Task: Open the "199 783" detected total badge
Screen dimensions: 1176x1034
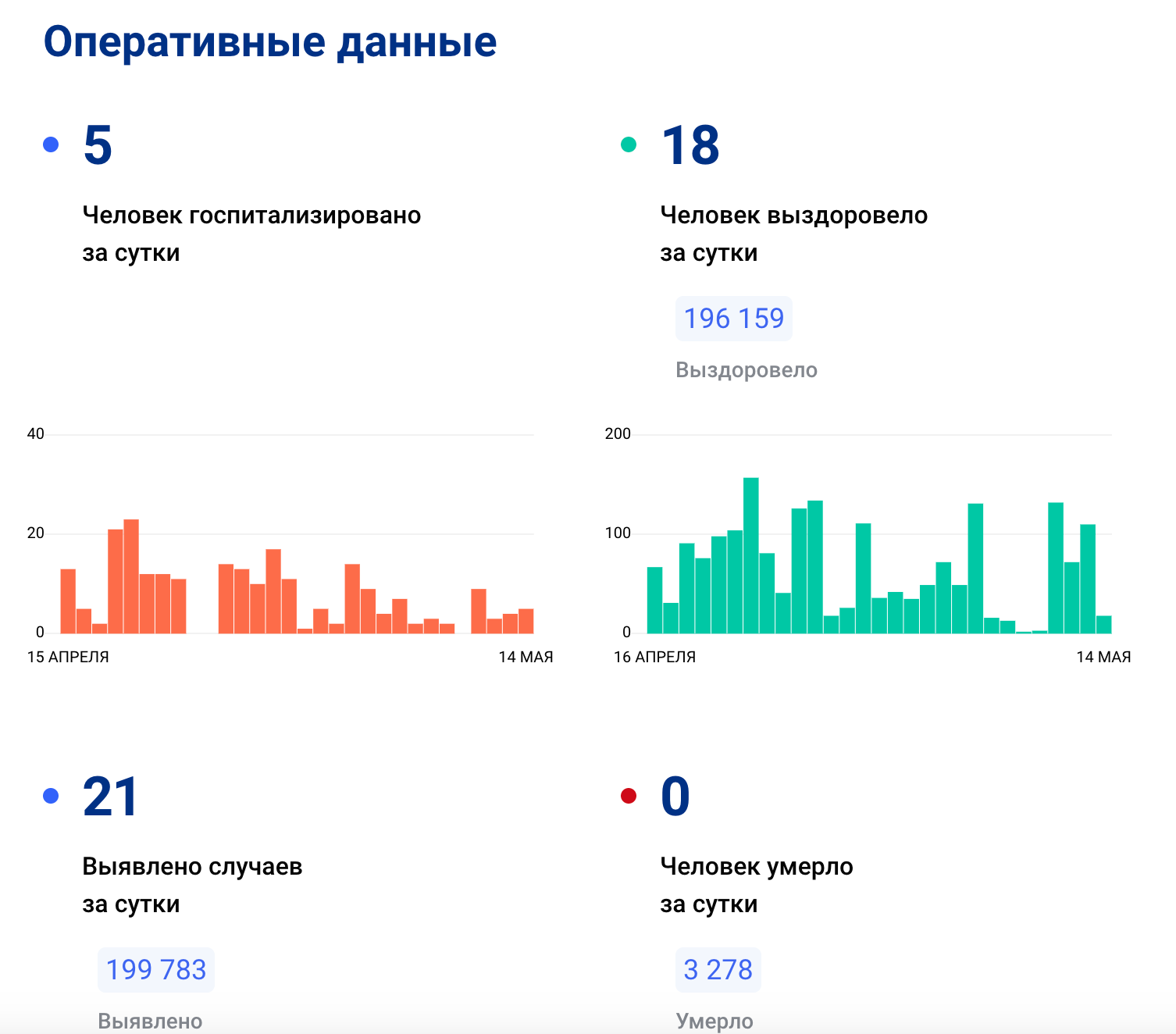Action: coord(156,970)
